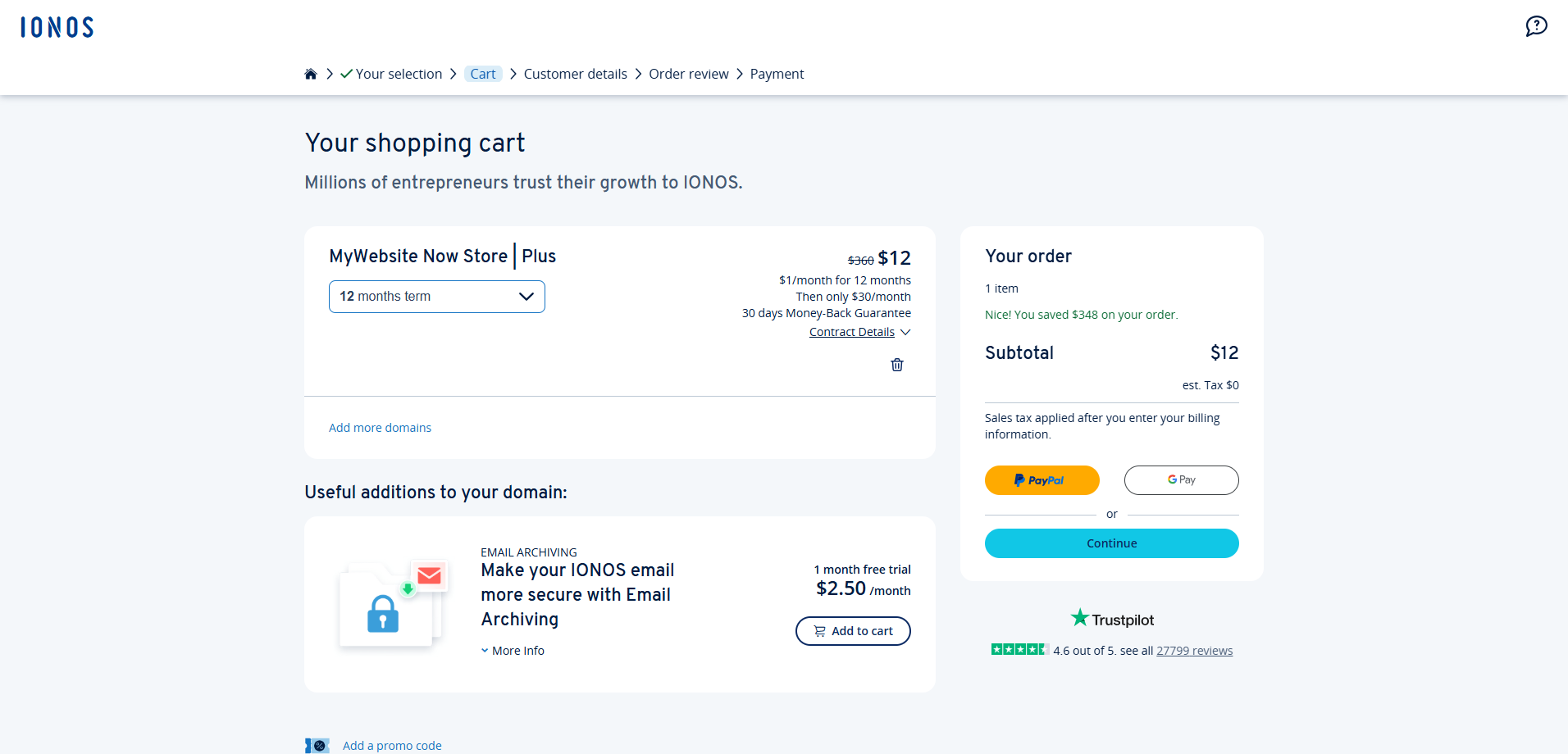Open the help chat bubble icon
Viewport: 1568px width, 754px height.
(x=1536, y=26)
